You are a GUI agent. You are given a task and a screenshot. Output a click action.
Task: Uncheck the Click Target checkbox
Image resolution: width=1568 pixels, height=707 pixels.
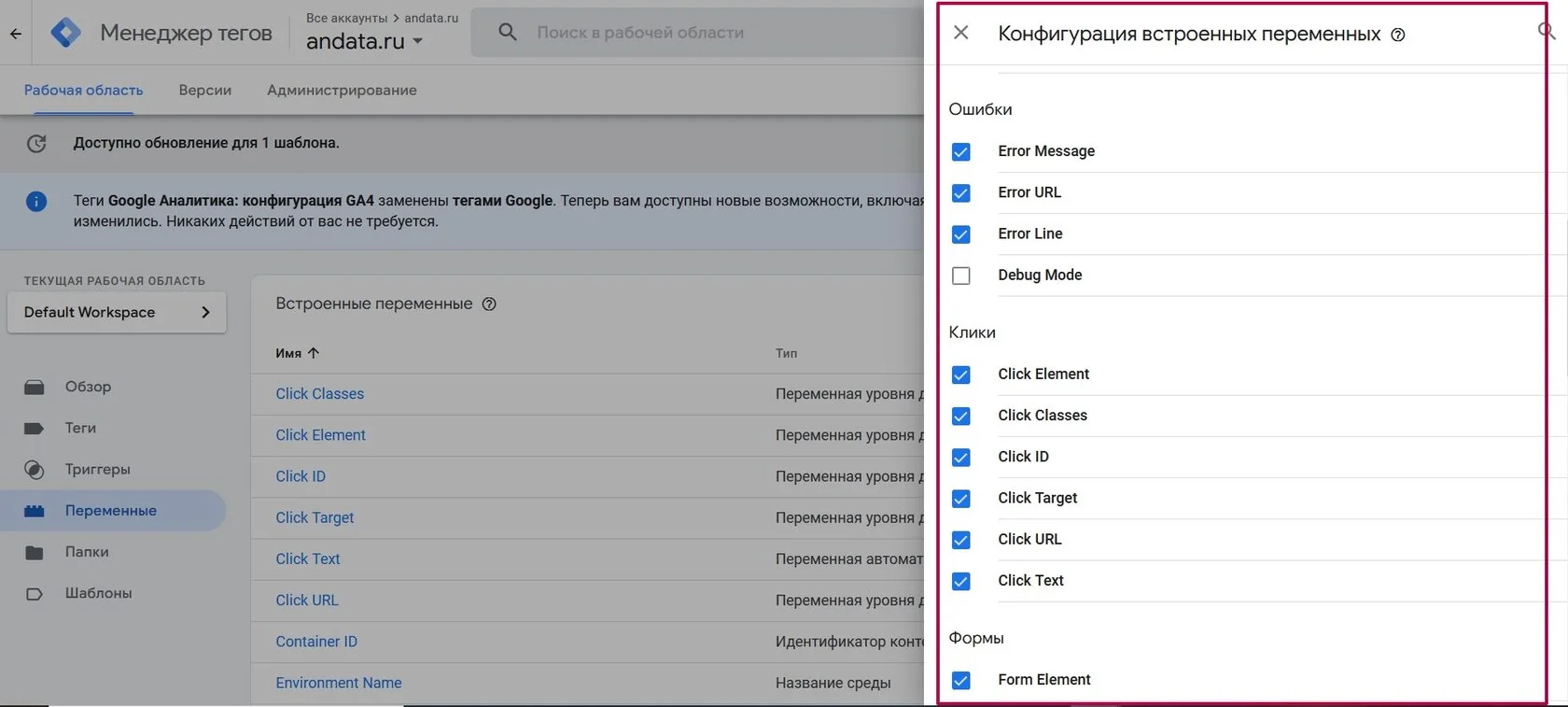point(960,498)
